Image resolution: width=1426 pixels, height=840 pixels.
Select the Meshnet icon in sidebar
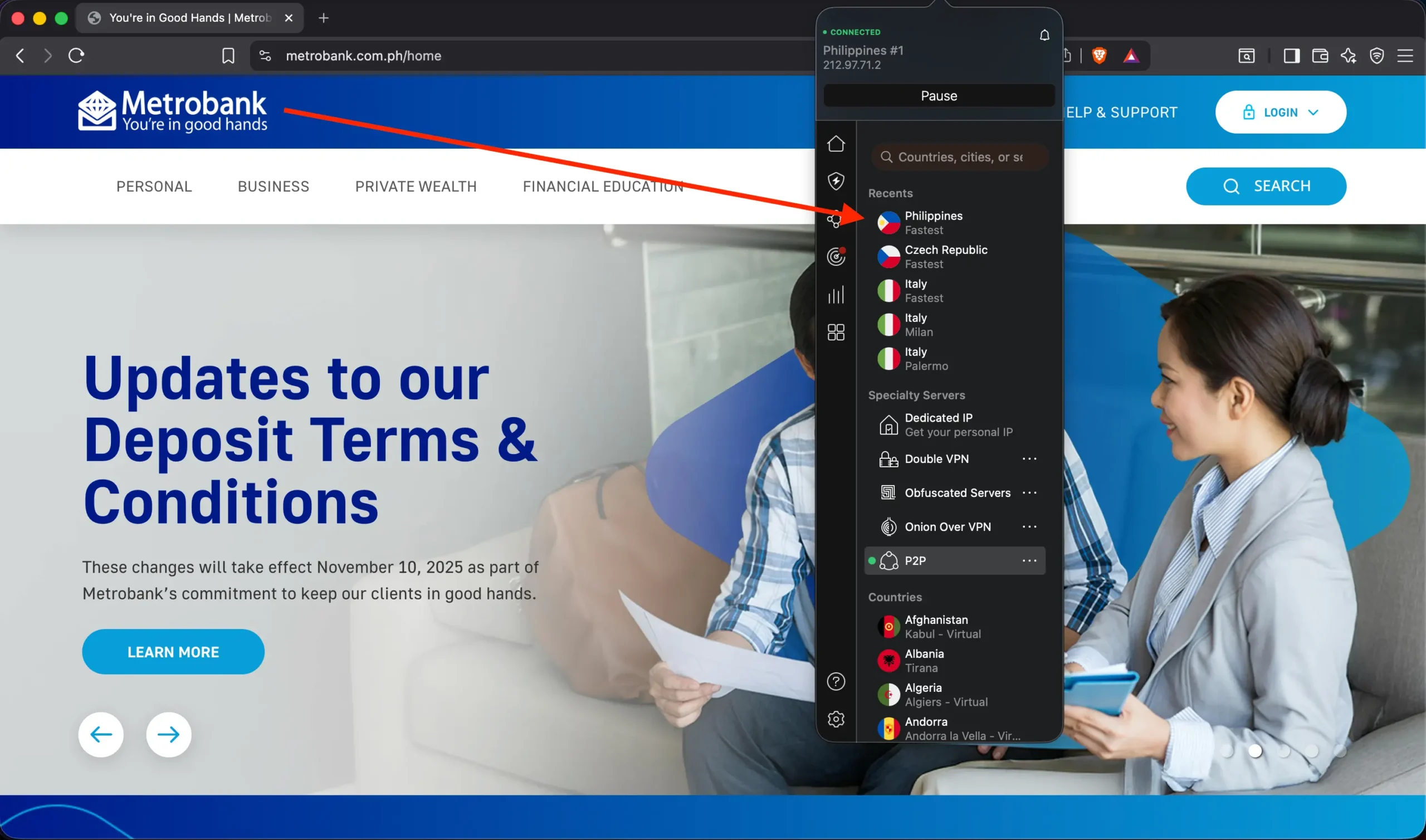(836, 219)
